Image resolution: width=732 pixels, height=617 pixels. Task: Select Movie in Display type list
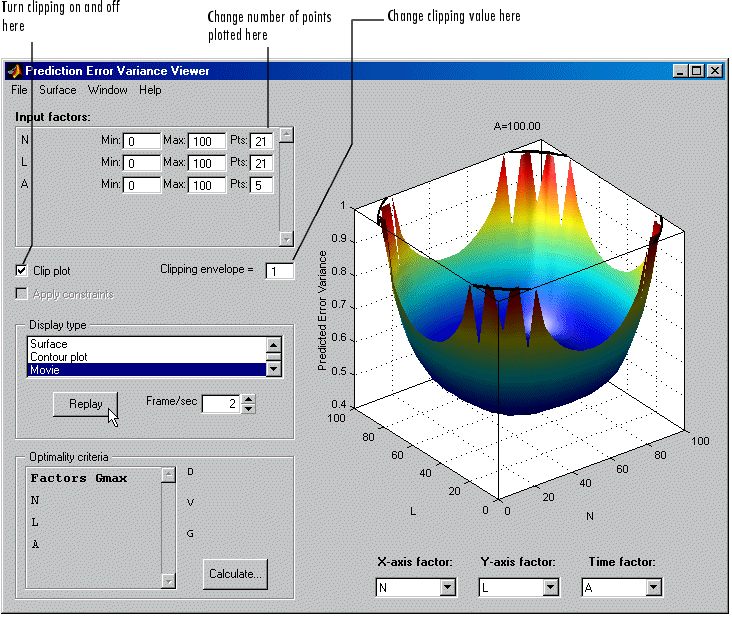[146, 370]
